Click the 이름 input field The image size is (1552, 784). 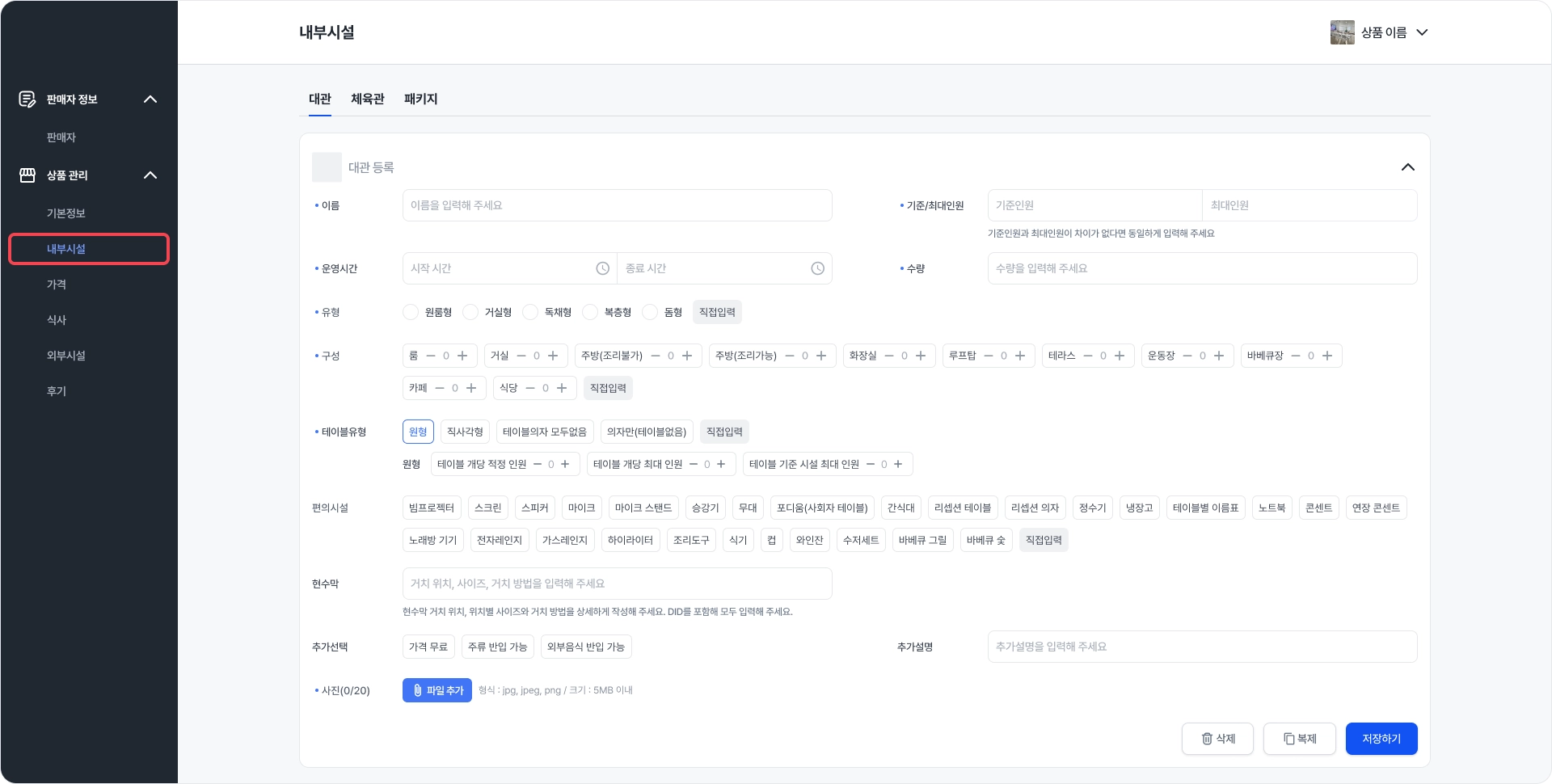tap(618, 205)
